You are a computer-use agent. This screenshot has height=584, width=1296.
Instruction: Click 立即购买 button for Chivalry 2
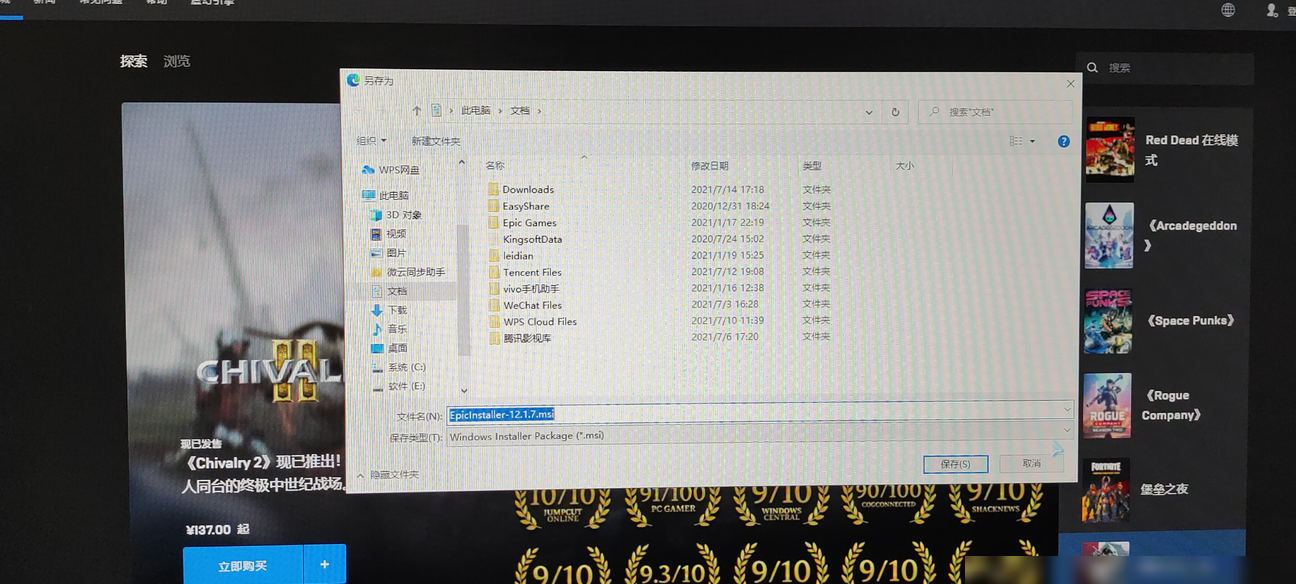[242, 565]
